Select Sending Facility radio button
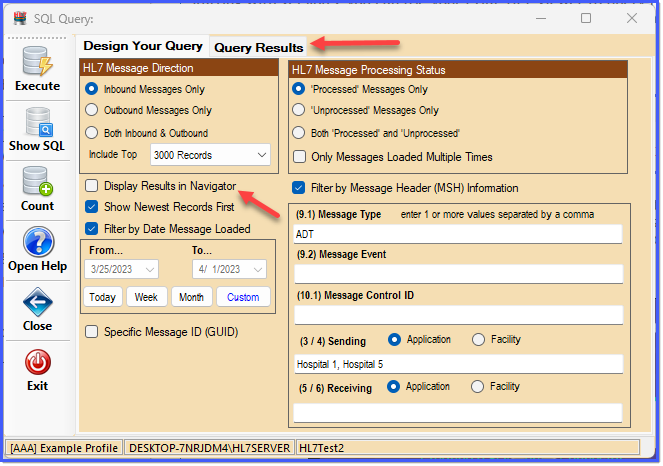The height and width of the screenshot is (466, 663). tap(479, 340)
